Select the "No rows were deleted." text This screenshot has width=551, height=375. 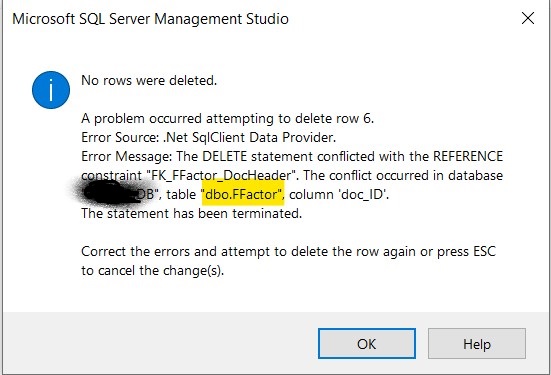point(149,80)
